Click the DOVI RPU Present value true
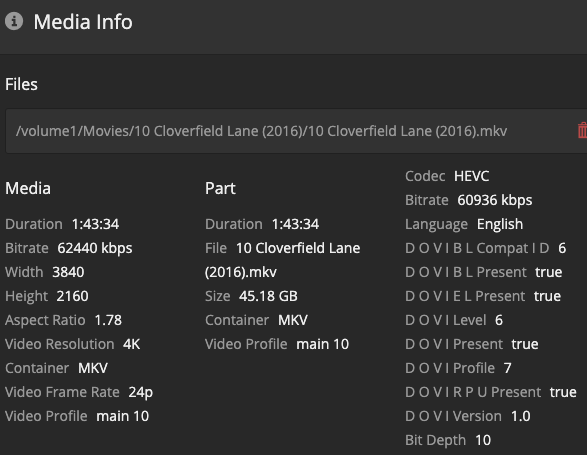 coord(563,392)
